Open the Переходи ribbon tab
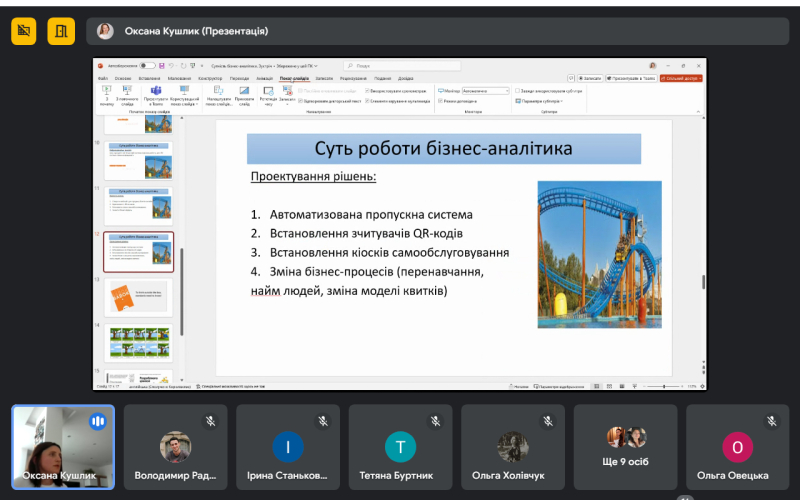The image size is (800, 500). coord(239,79)
